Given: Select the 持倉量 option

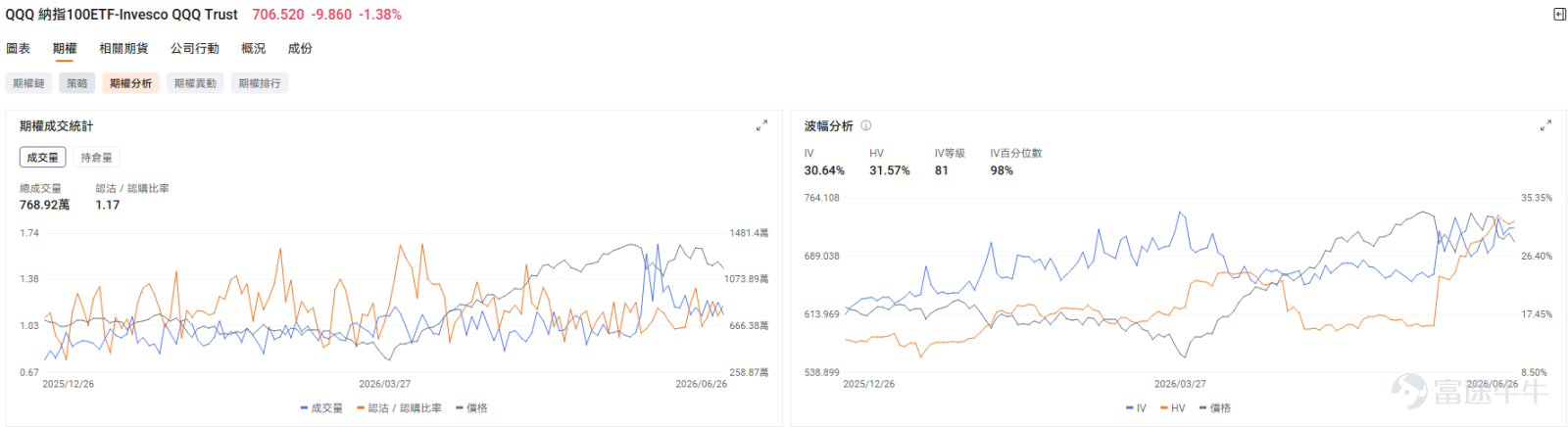Looking at the screenshot, I should 96,158.
